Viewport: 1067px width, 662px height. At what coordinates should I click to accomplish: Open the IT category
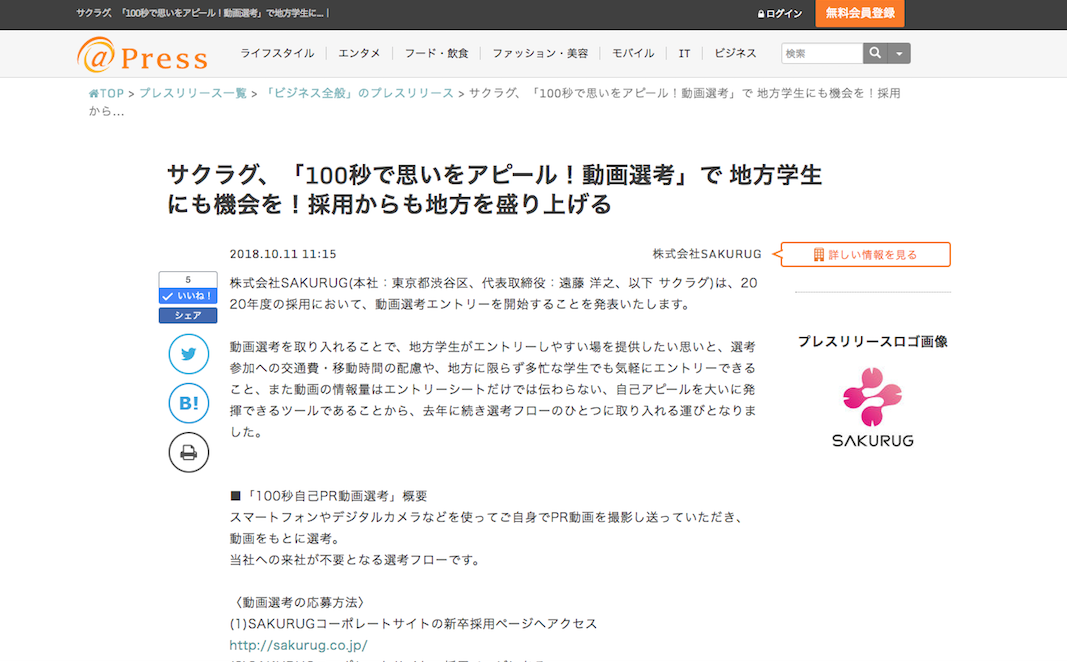tap(685, 53)
